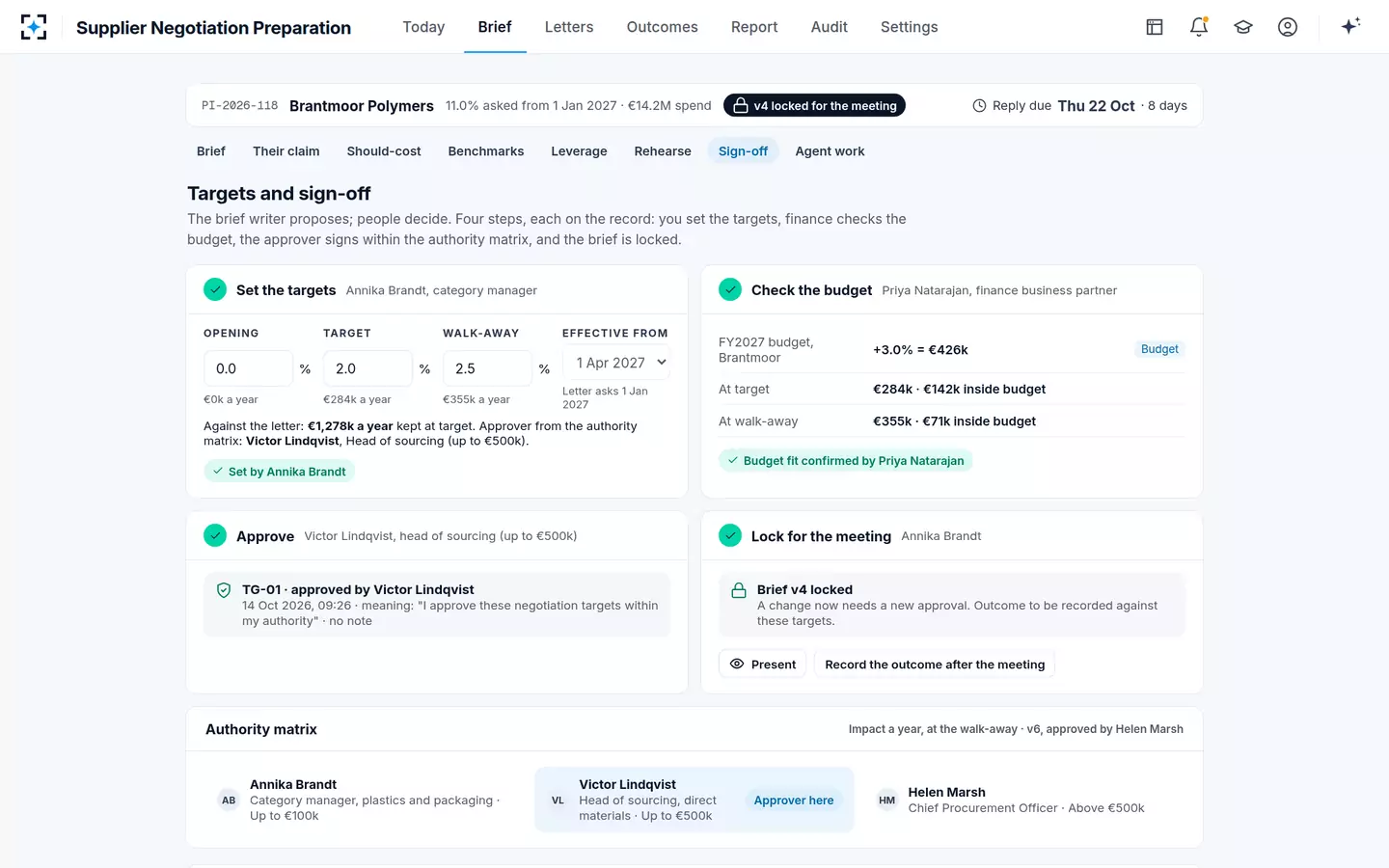This screenshot has width=1389, height=868.
Task: Click the Opening percentage field
Action: click(x=248, y=368)
